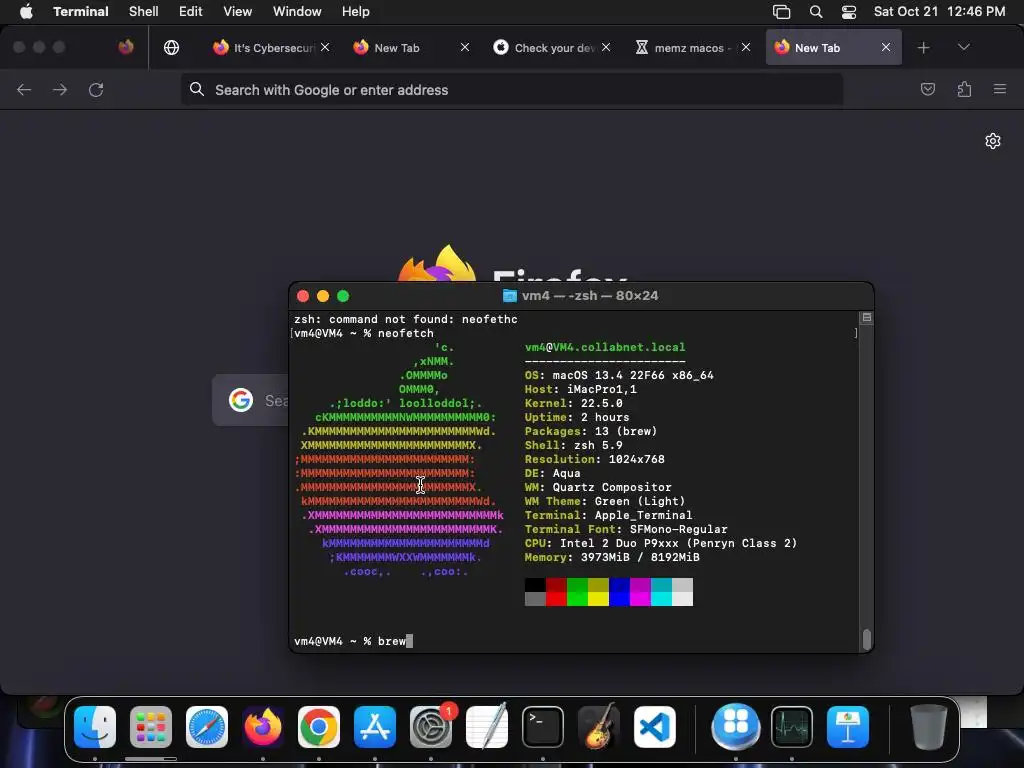Open the Firefox hamburger application menu
The image size is (1024, 768).
pos(1000,89)
